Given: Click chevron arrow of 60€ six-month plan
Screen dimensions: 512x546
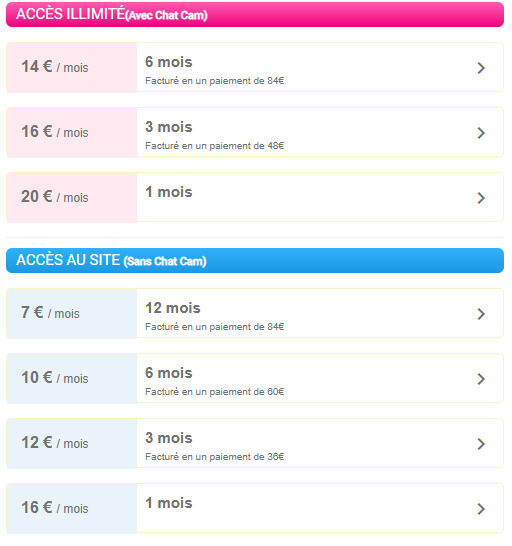Looking at the screenshot, I should [x=481, y=379].
